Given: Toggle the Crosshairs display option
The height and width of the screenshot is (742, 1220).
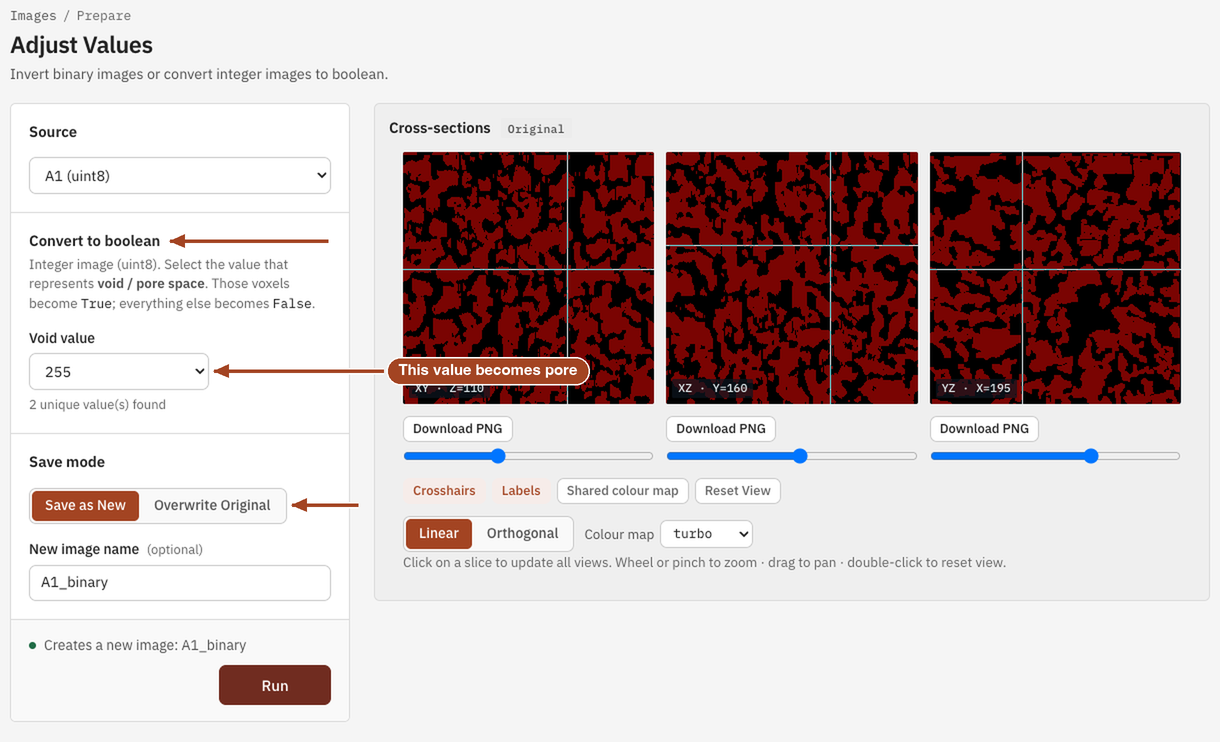Looking at the screenshot, I should pos(444,491).
